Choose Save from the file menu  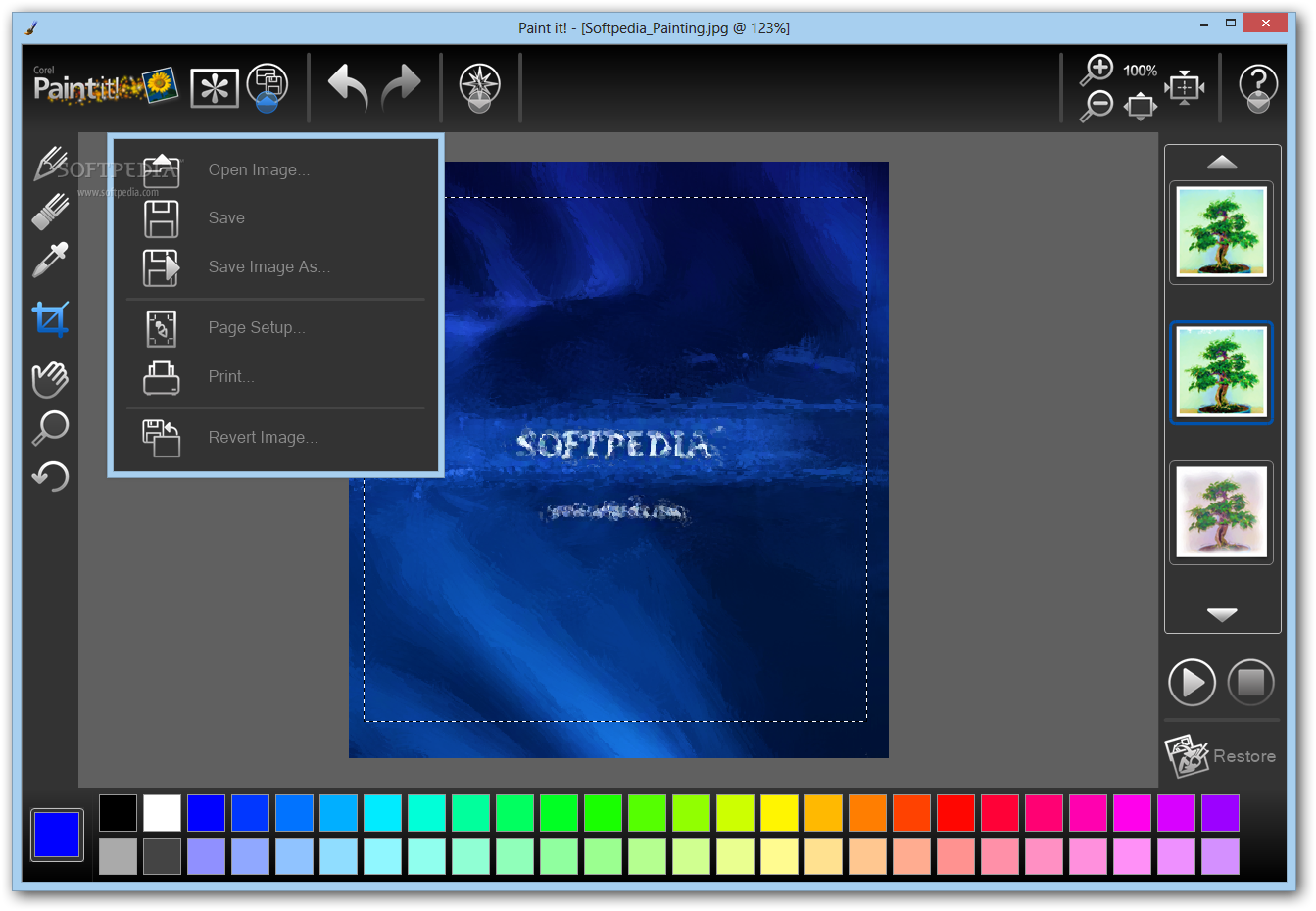[x=226, y=217]
